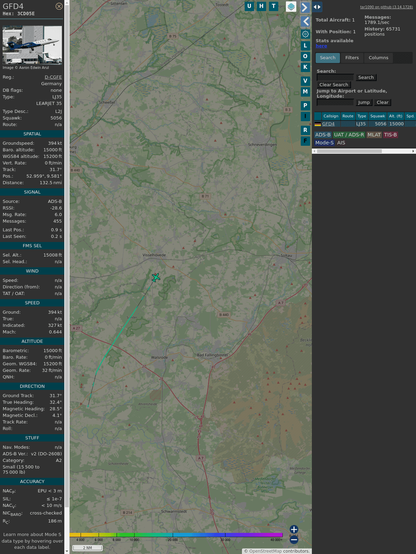Zoom in with the plus icon
The height and width of the screenshot is (554, 416).
pos(294,529)
